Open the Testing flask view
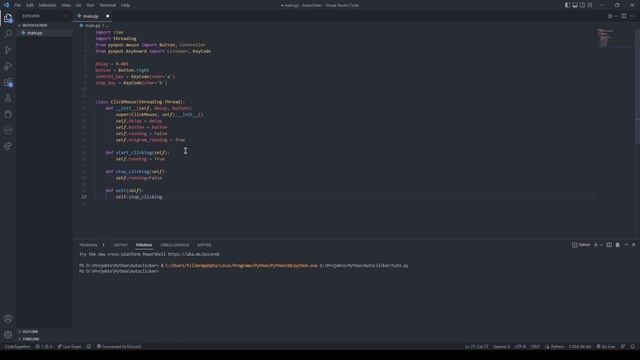640x360 pixels. (8, 98)
